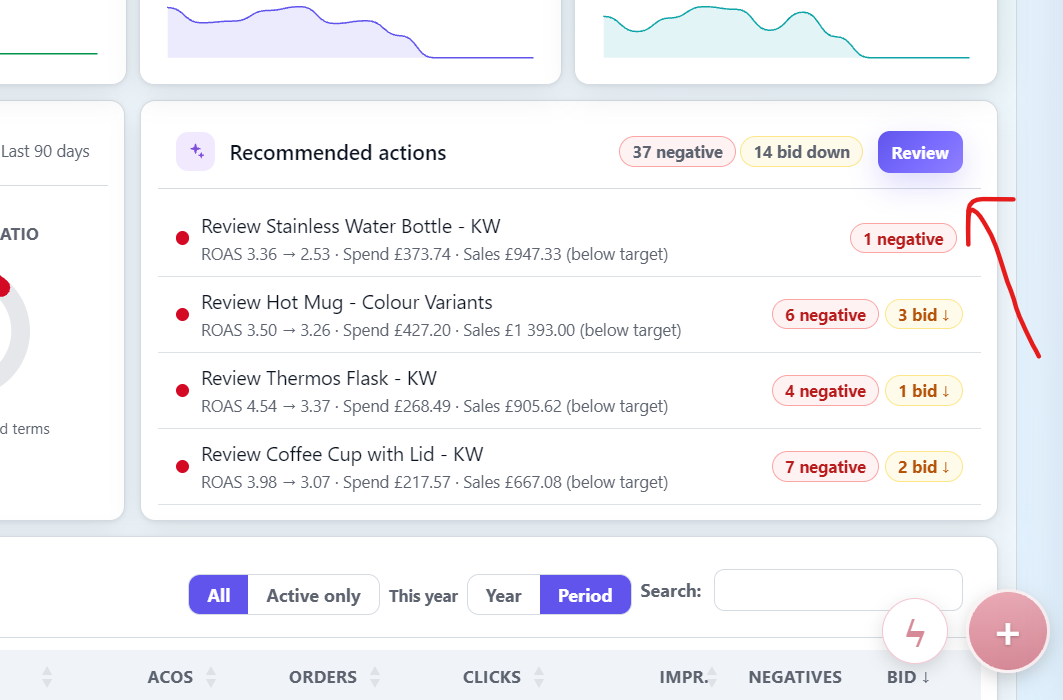The image size is (1063, 700).
Task: Click red dot for Stainless Water Bottle row
Action: coord(182,238)
